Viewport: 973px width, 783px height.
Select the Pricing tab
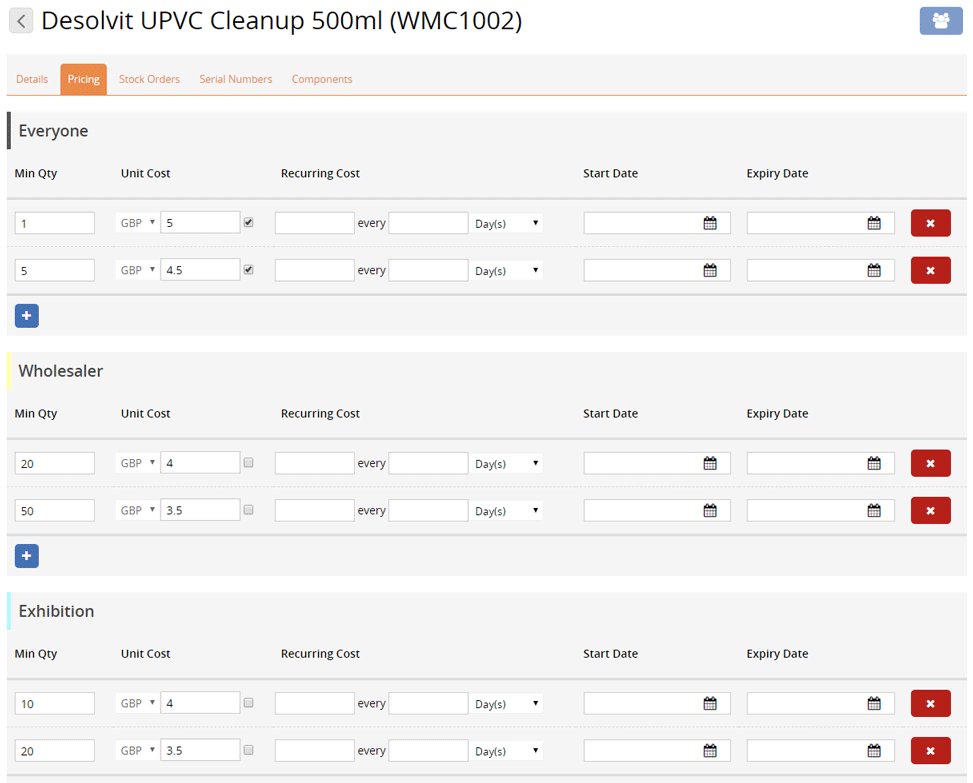(x=83, y=79)
